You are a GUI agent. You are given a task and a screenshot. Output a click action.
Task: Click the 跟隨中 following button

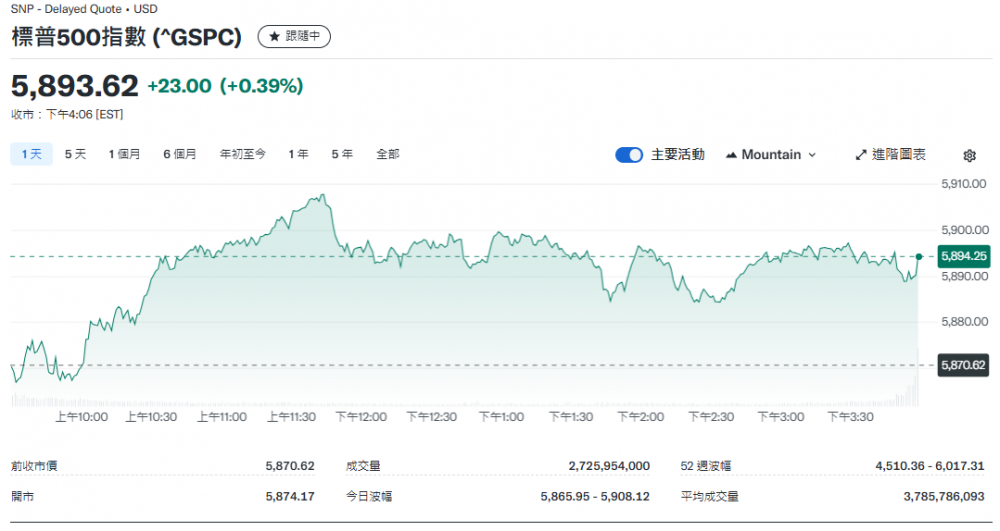[294, 36]
